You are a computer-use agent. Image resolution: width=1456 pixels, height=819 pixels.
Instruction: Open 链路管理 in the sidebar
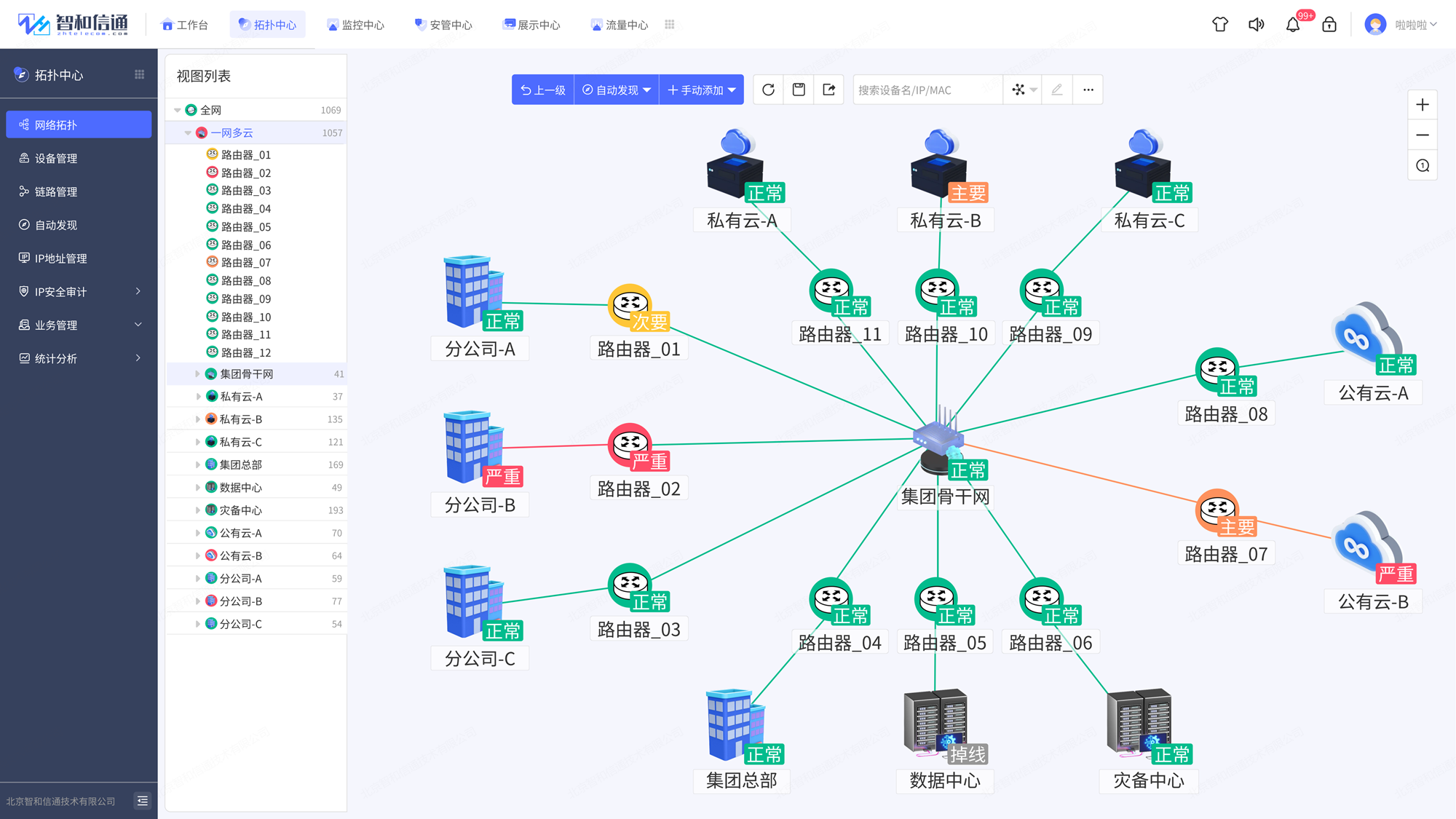pos(79,191)
